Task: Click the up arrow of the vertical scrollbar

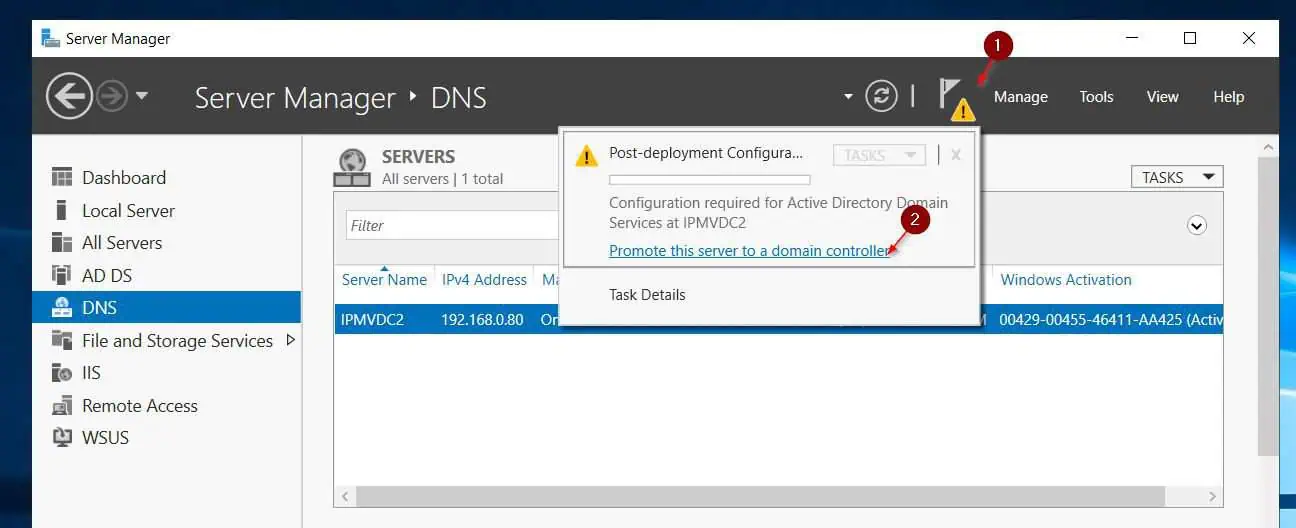Action: [1268, 146]
